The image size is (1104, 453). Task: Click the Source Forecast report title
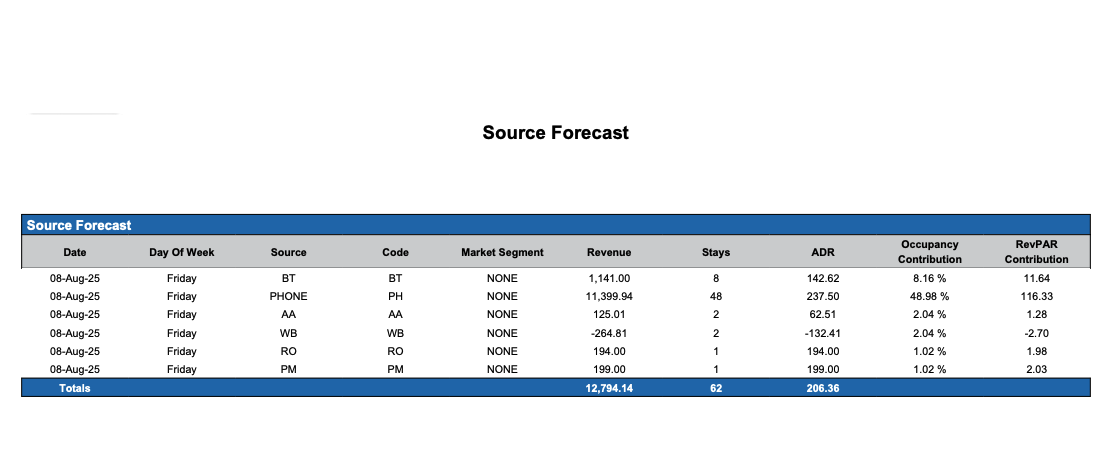coord(555,132)
